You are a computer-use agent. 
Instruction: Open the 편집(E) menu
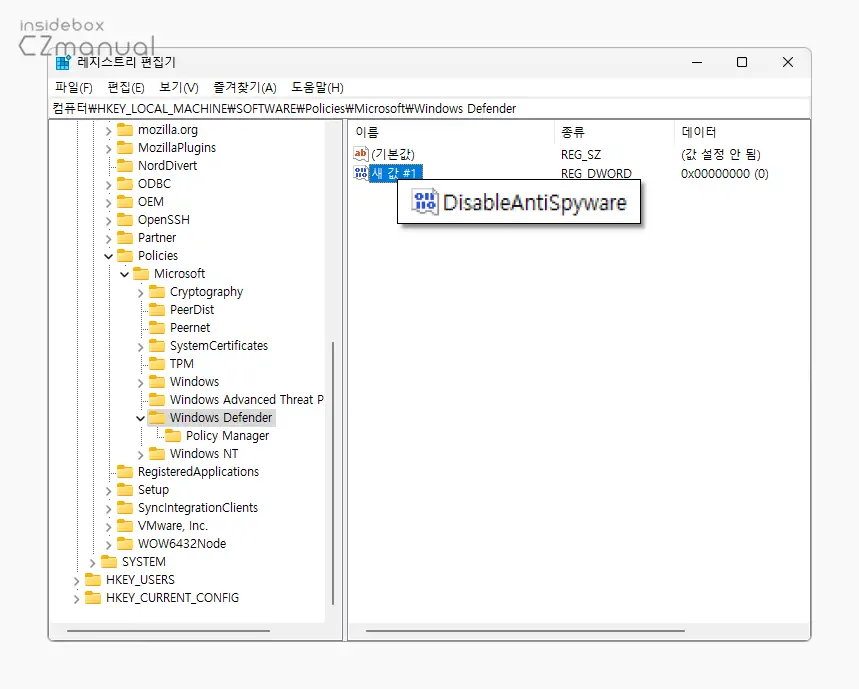[126, 88]
